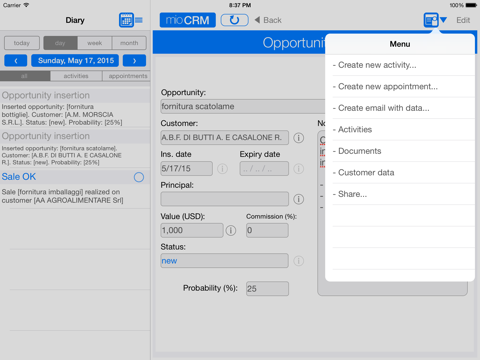Click the Customer field

[x=224, y=137]
